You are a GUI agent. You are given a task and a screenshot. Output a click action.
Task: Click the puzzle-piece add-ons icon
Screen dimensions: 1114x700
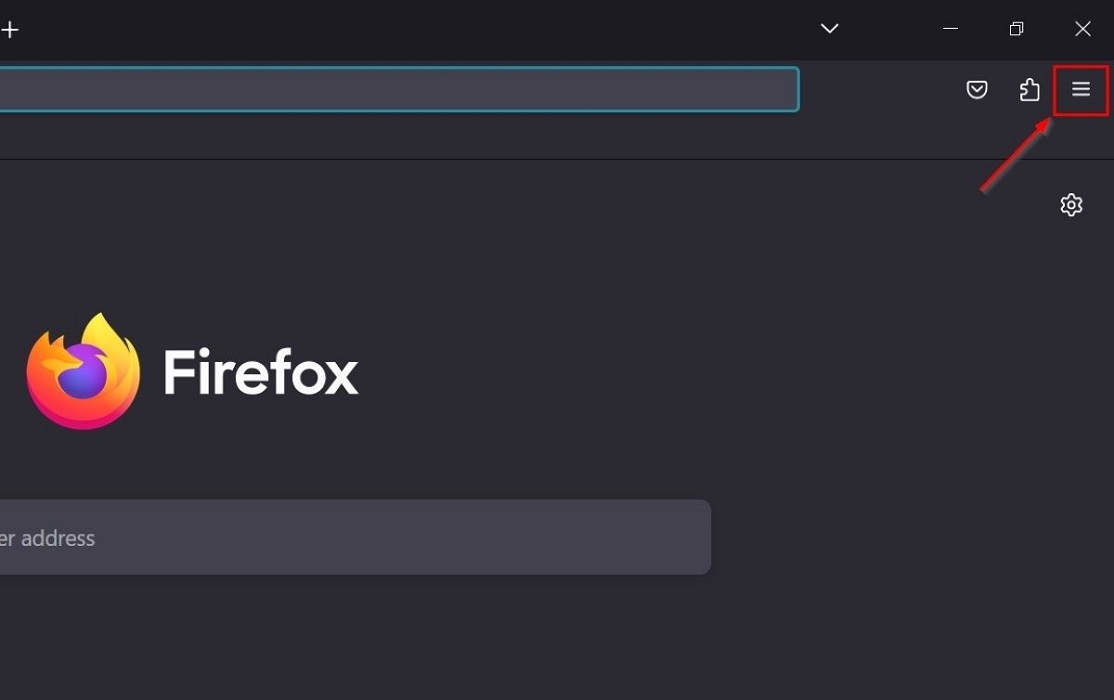[1029, 89]
